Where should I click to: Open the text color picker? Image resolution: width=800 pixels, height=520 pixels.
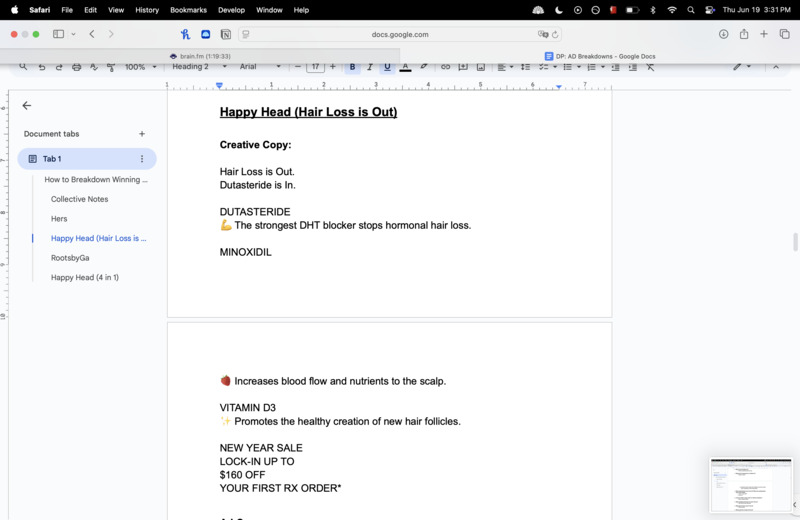(x=405, y=67)
